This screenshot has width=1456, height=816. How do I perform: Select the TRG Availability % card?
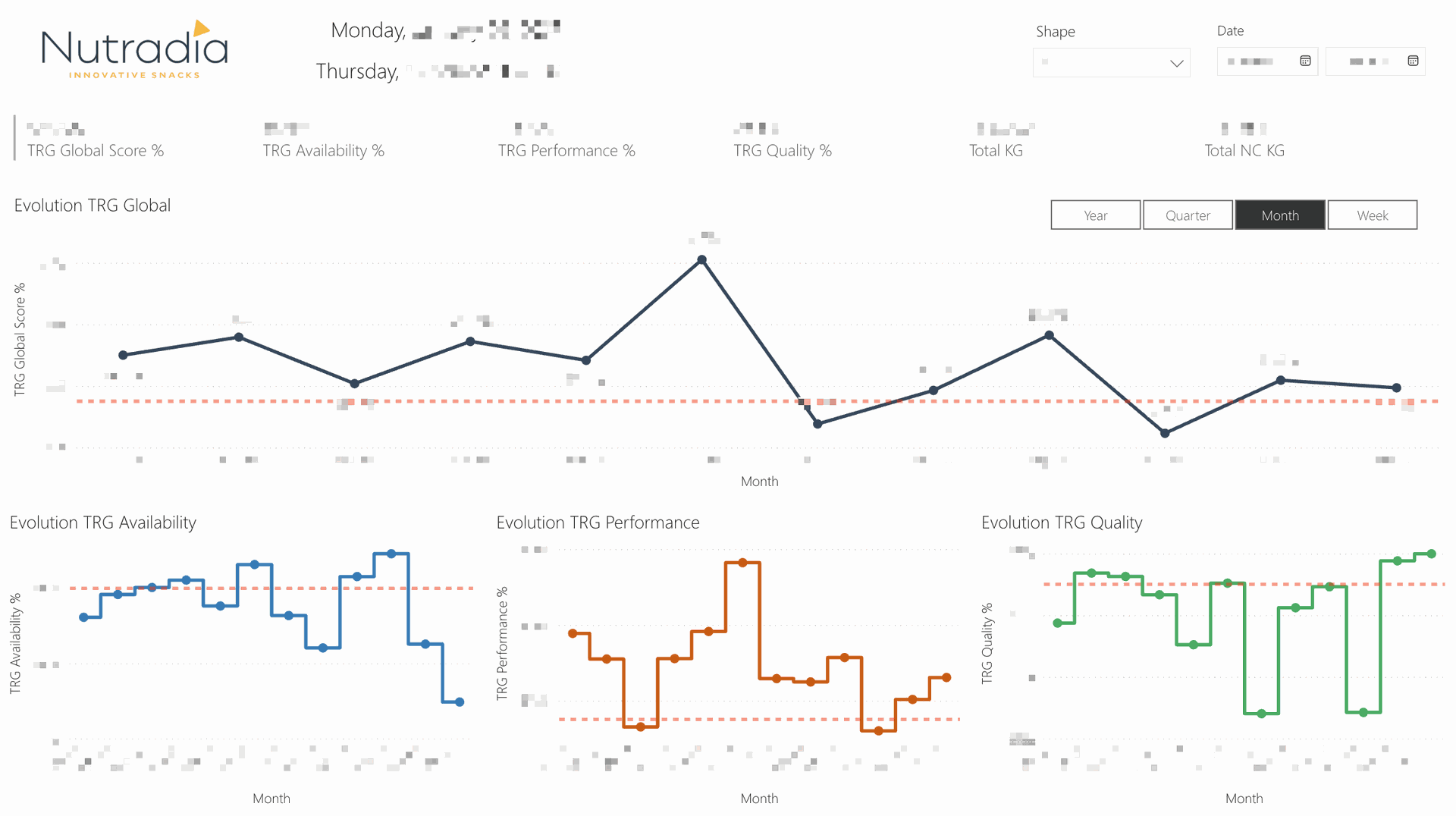pos(324,139)
